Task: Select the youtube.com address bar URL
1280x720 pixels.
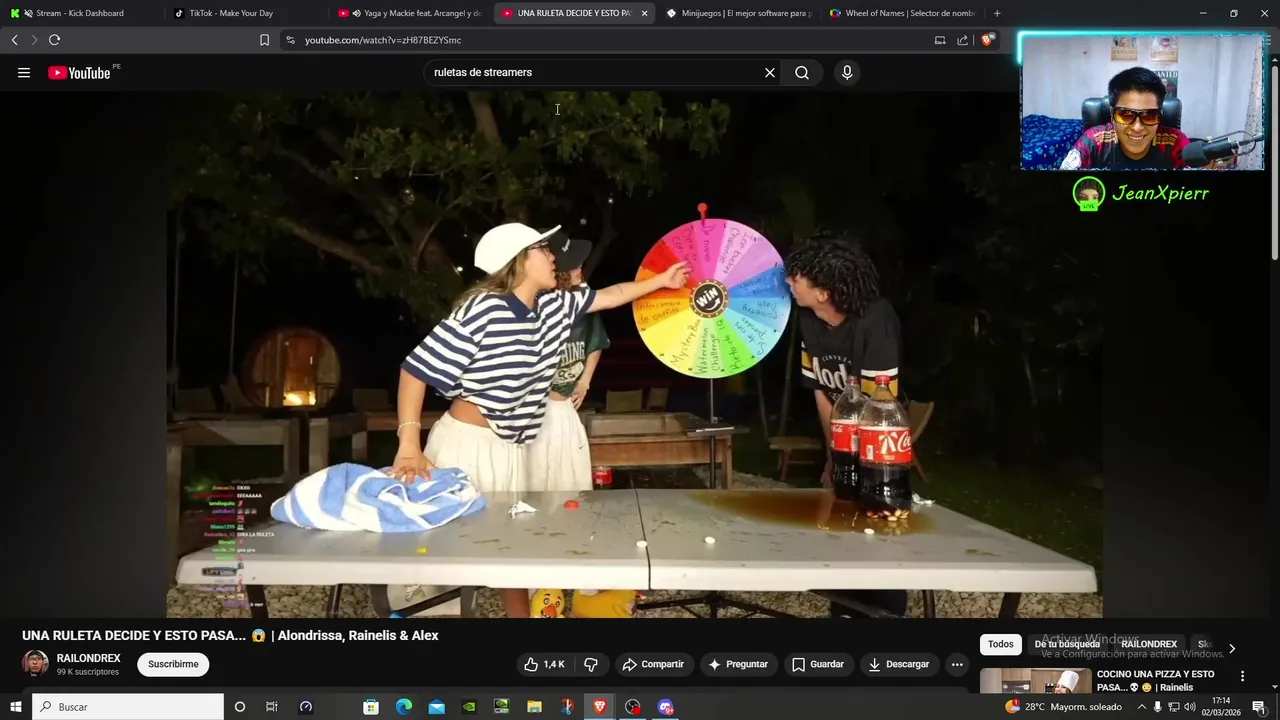Action: pyautogui.click(x=383, y=40)
